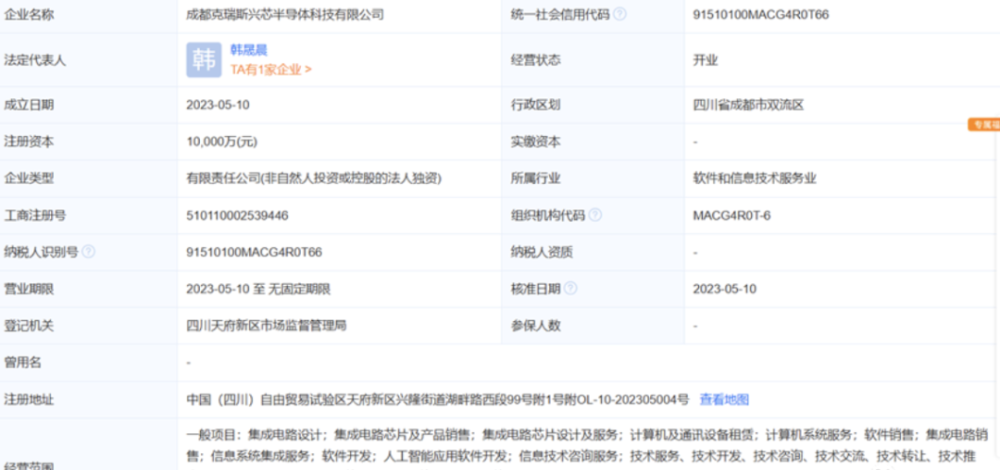Select registration authority 四川天府新区市场监督管理局
Screen dimensions: 1000x470
(267, 326)
